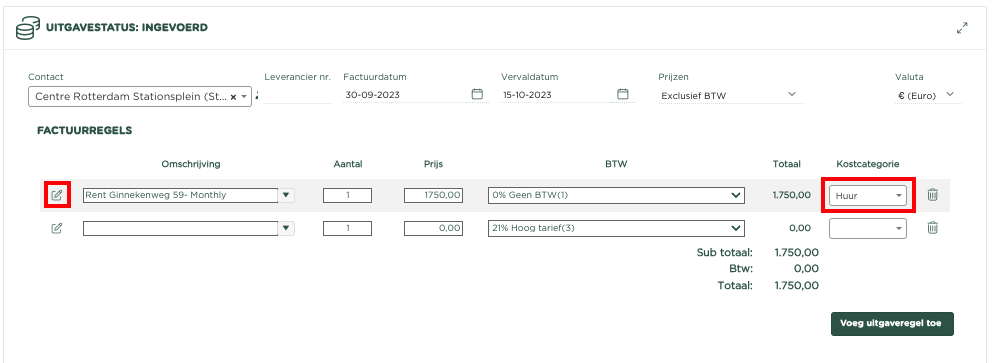The image size is (994, 363).
Task: Click the coin stack icon next to Uitgavestatus
Action: [29, 29]
